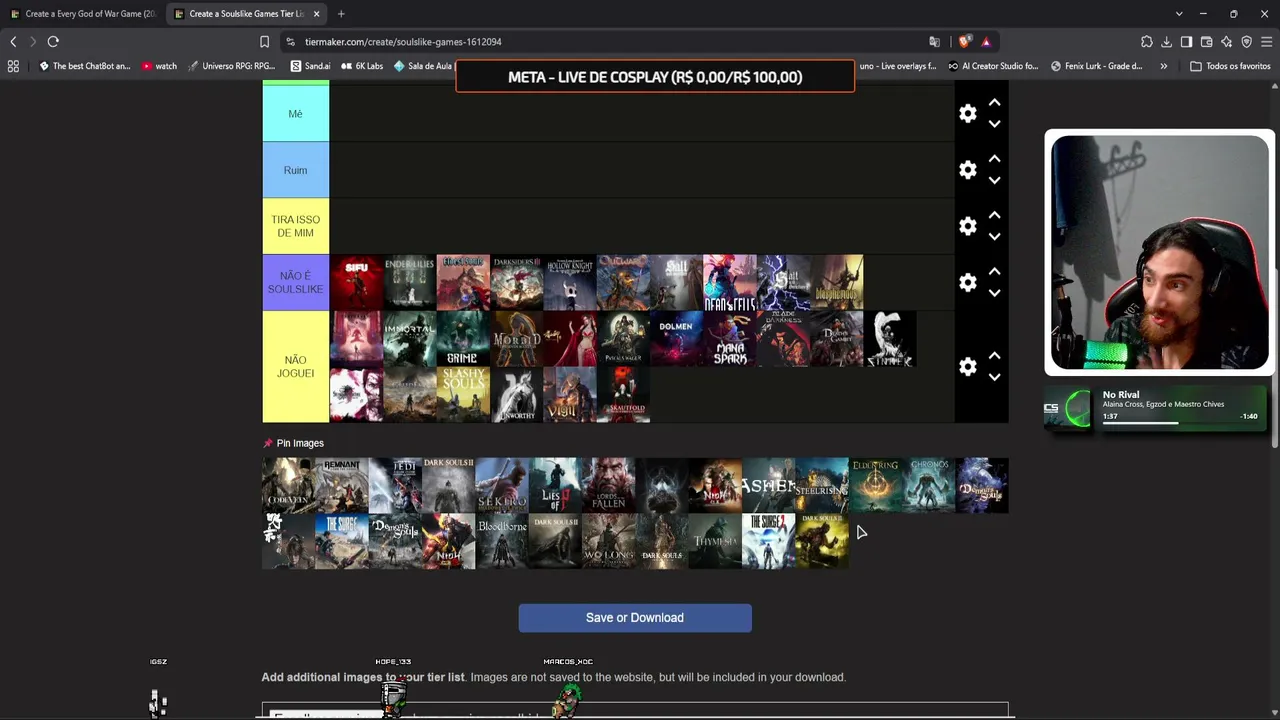1280x720 pixels.
Task: Select the Steelrising game thumbnail
Action: [x=822, y=485]
